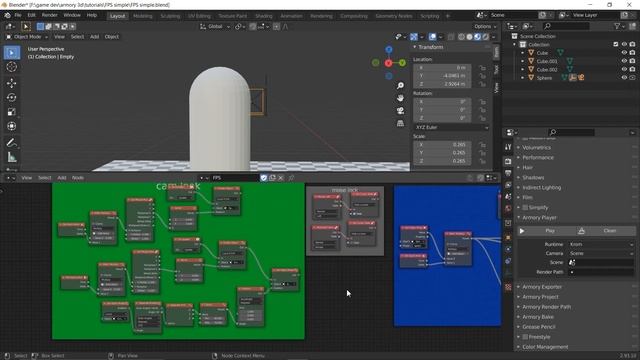The image size is (640, 360).
Task: Open the Object Mode dropdown
Action: click(x=27, y=37)
